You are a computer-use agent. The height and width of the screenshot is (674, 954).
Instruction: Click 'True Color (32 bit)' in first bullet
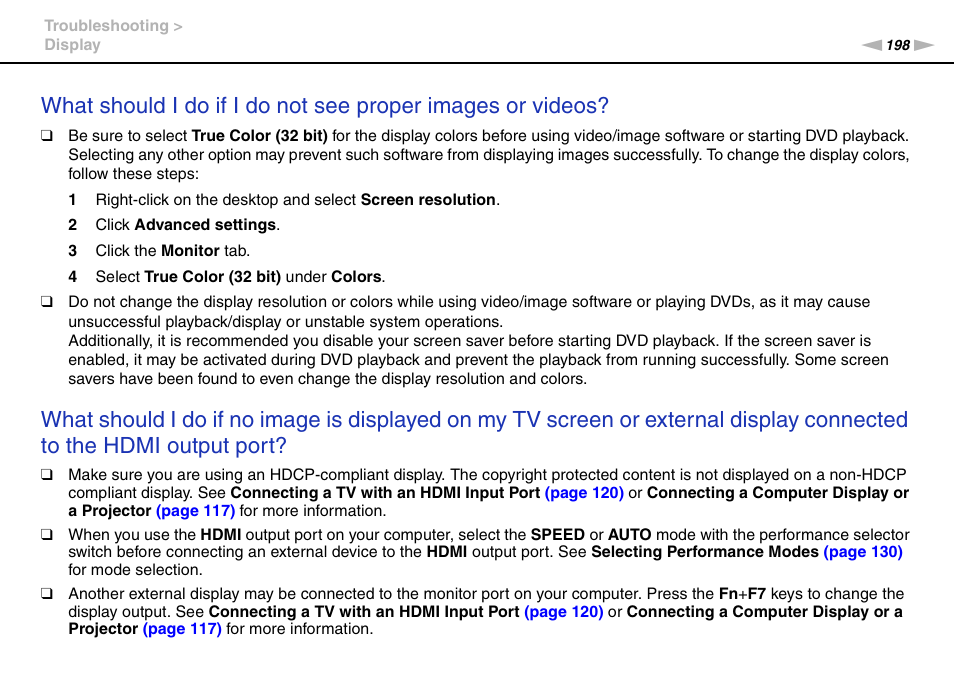point(260,136)
